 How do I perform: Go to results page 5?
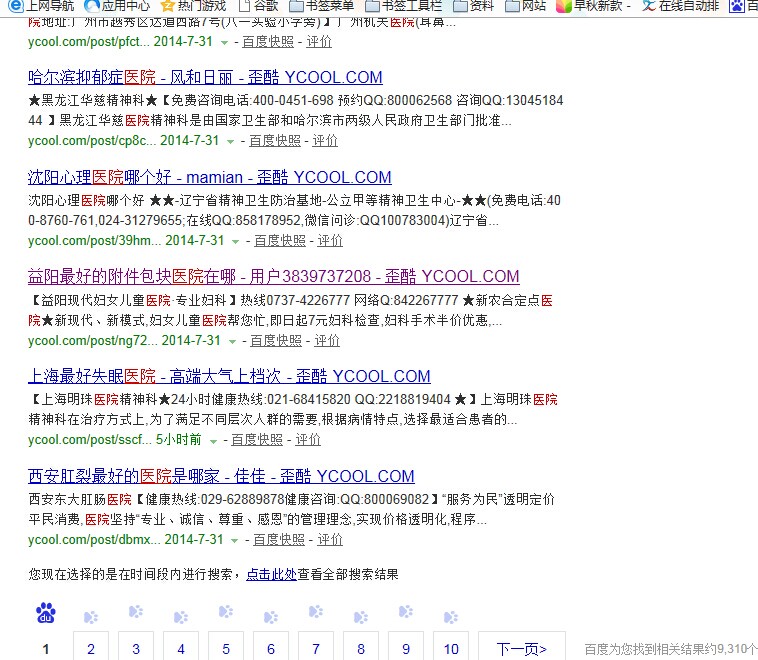point(226,648)
